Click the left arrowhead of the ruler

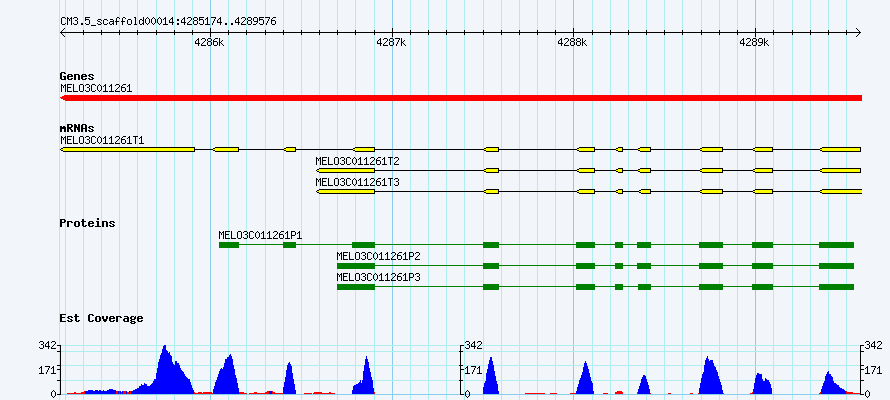pyautogui.click(x=63, y=32)
